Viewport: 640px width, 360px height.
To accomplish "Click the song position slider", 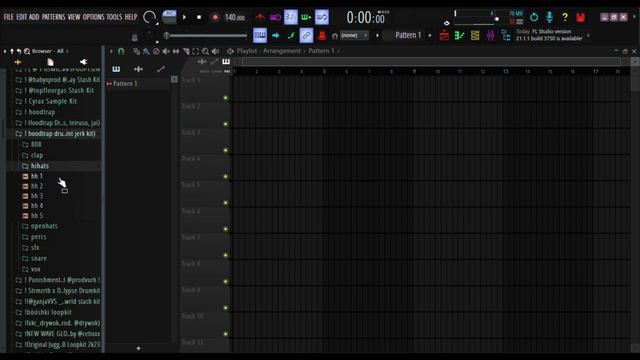I will click(206, 36).
